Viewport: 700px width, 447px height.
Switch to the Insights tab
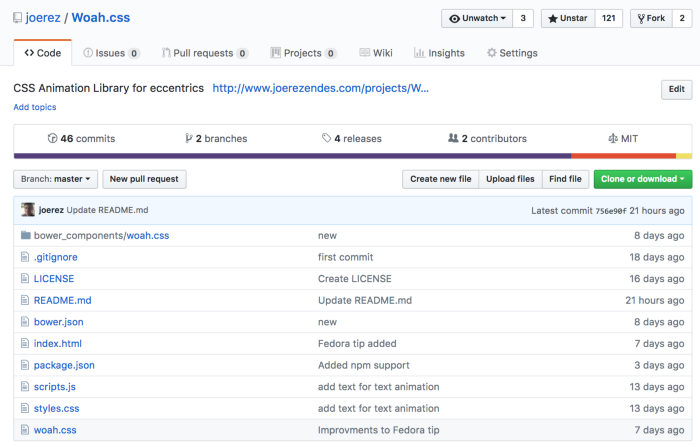[439, 53]
